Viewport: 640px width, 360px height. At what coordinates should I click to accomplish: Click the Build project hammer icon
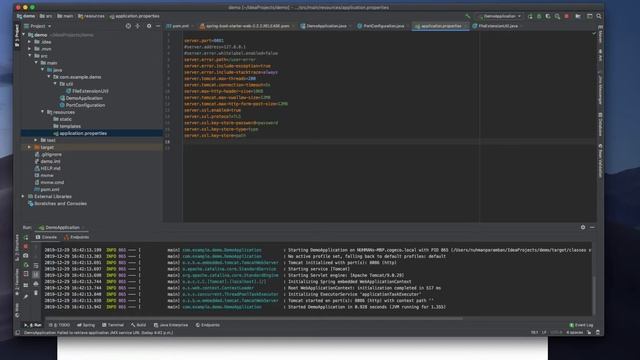click(468, 16)
